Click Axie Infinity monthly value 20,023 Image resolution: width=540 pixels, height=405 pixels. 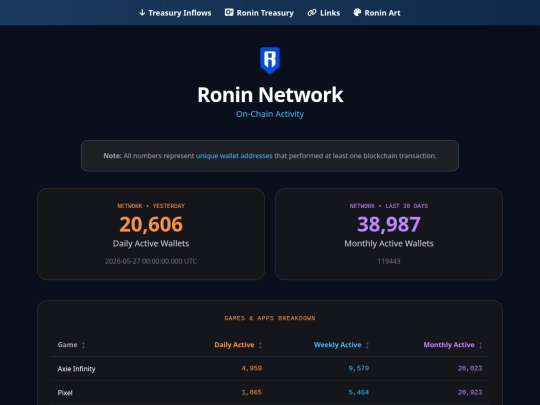(470, 368)
